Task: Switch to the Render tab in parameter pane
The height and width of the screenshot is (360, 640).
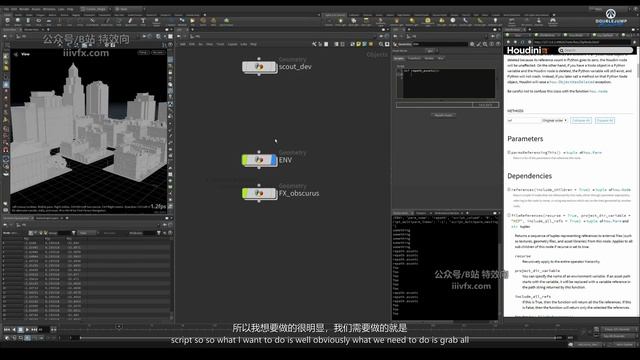Action: pyautogui.click(x=429, y=58)
